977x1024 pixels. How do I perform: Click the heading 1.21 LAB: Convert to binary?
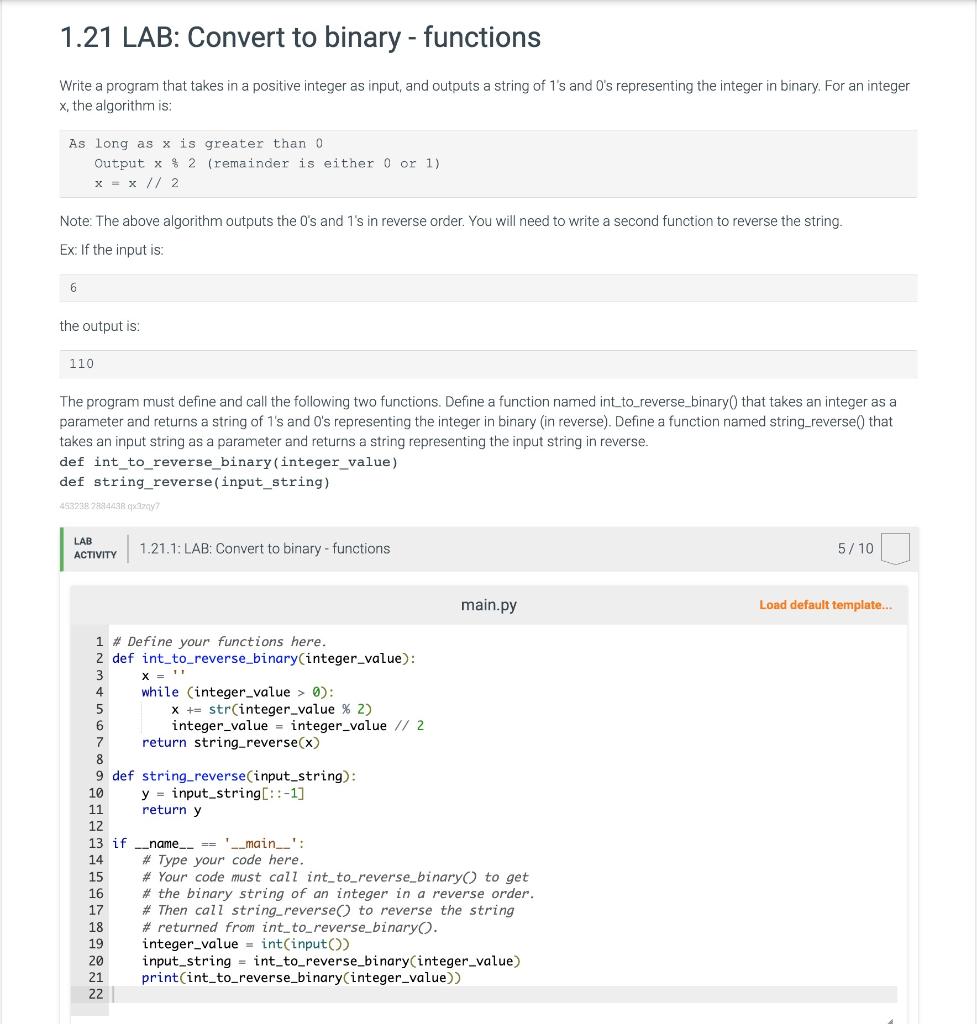point(299,38)
